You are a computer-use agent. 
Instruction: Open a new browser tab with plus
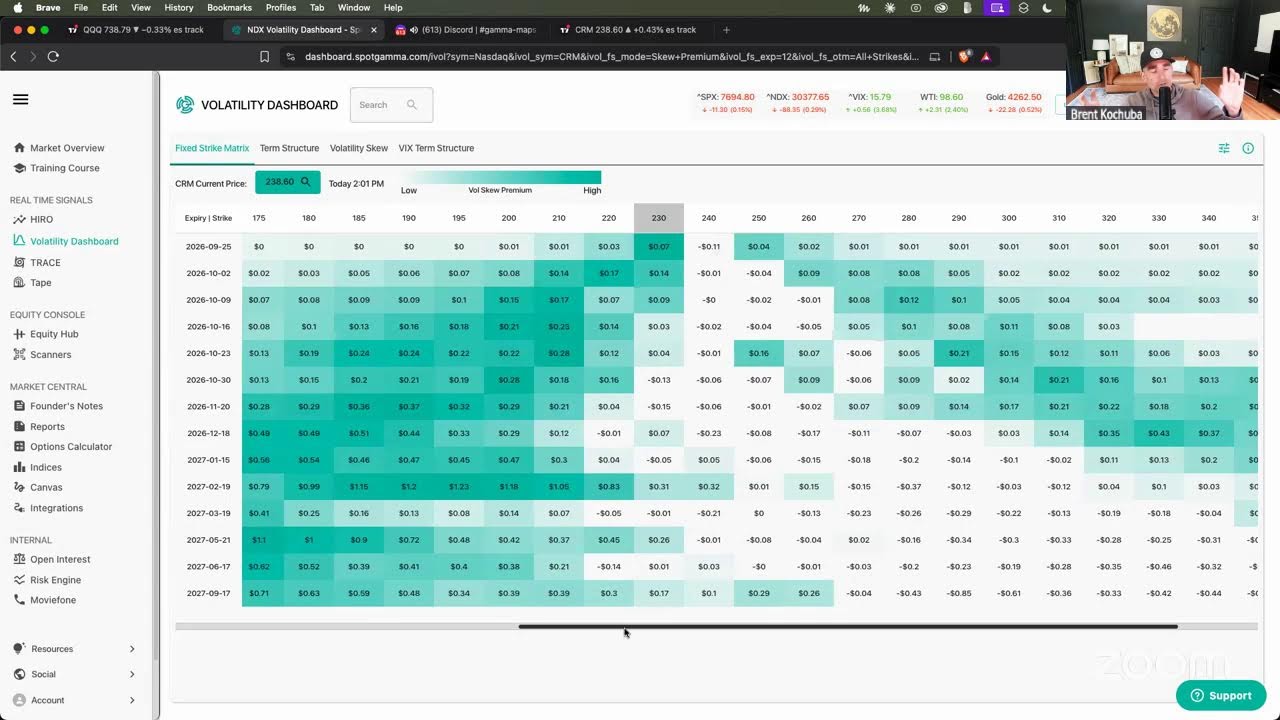point(726,30)
